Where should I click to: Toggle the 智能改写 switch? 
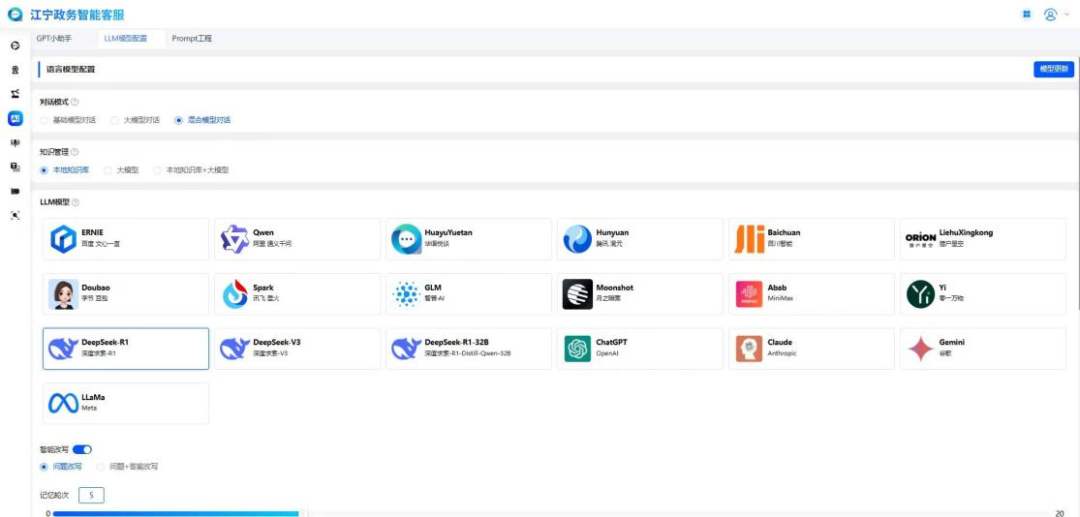coord(82,450)
